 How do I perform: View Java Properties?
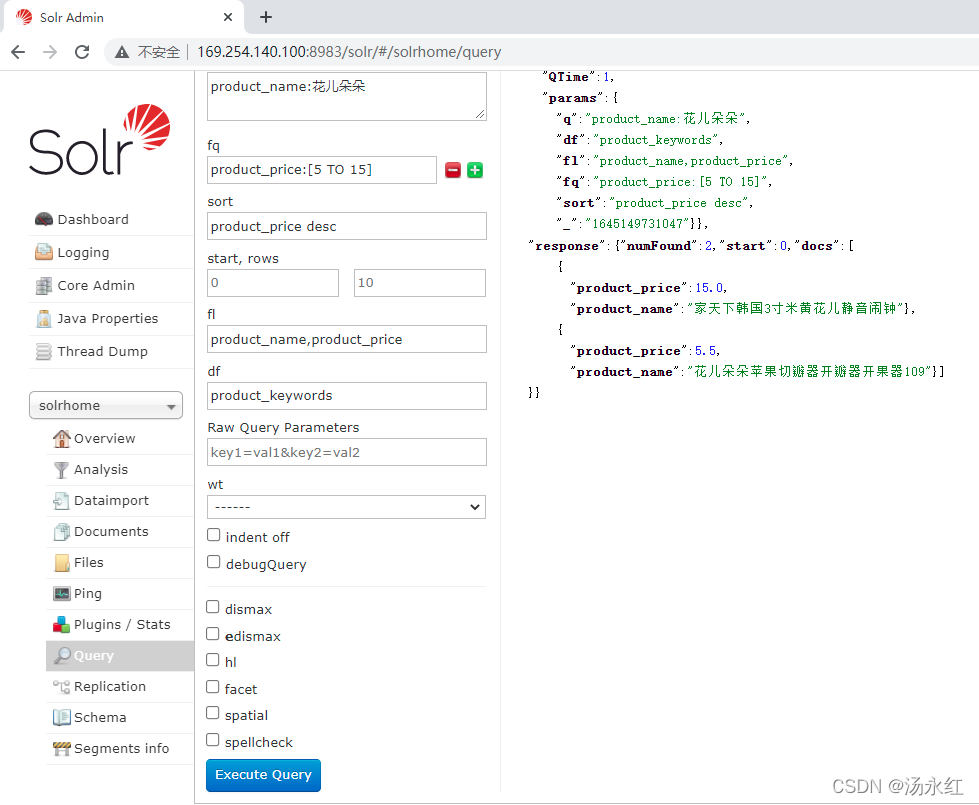106,318
